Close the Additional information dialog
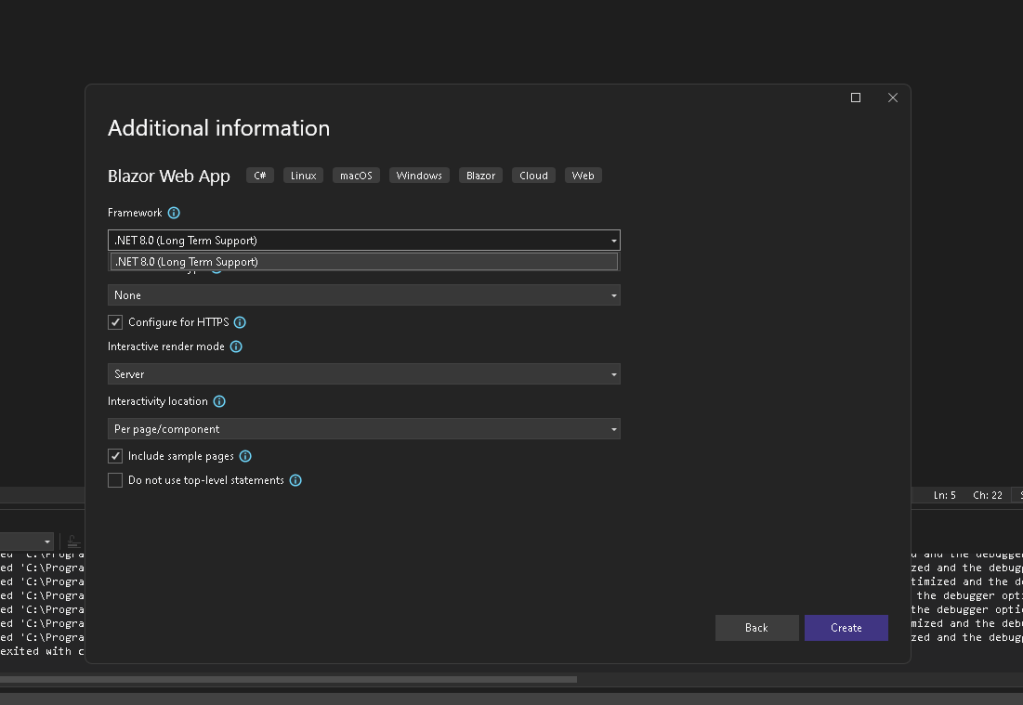1023x705 pixels. [893, 98]
